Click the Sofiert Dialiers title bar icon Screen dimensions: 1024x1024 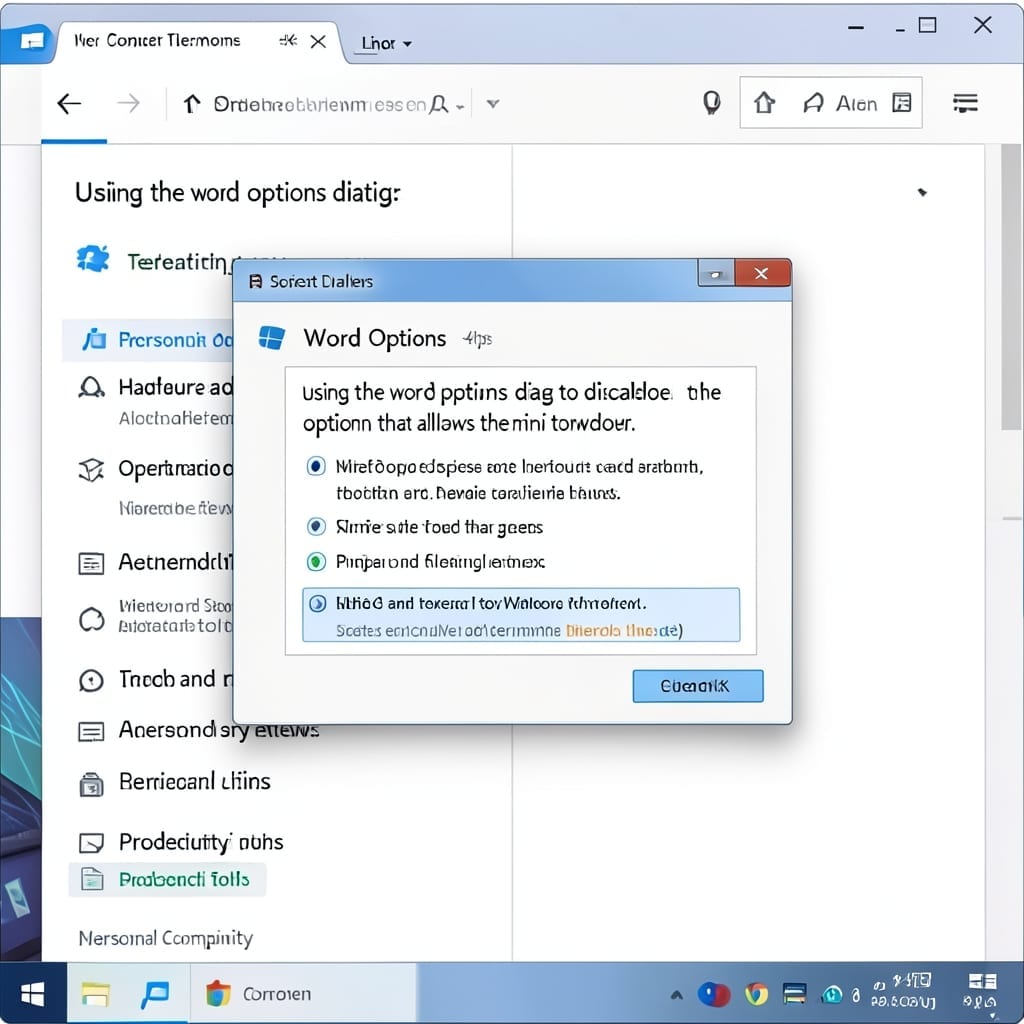pos(256,281)
